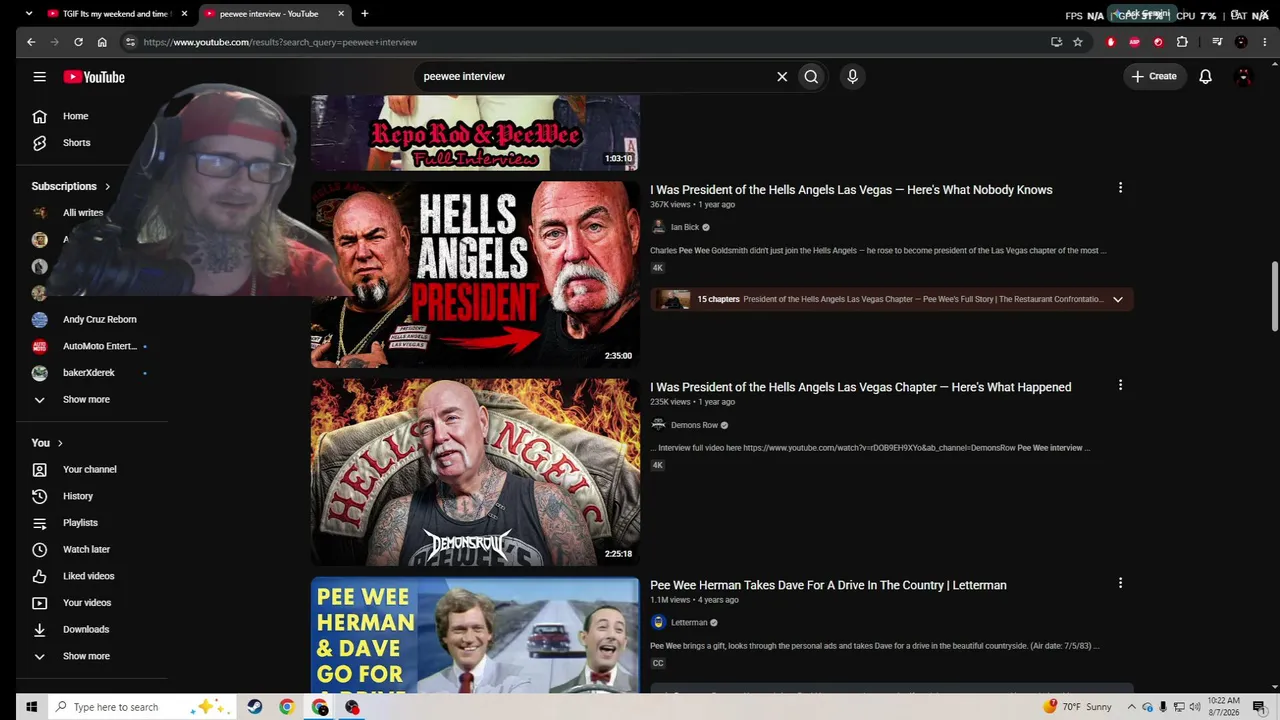1280x720 pixels.
Task: Open the Pee Wee Herman Letterman video title
Action: click(x=828, y=585)
